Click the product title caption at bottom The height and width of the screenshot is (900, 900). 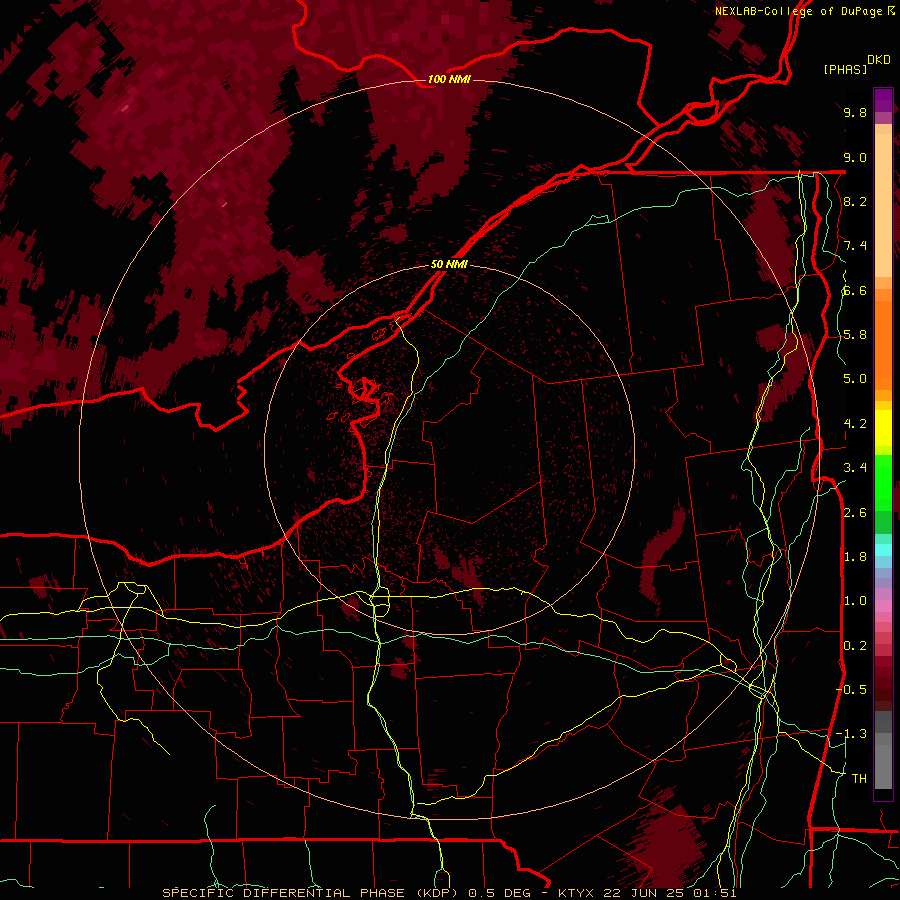449,893
